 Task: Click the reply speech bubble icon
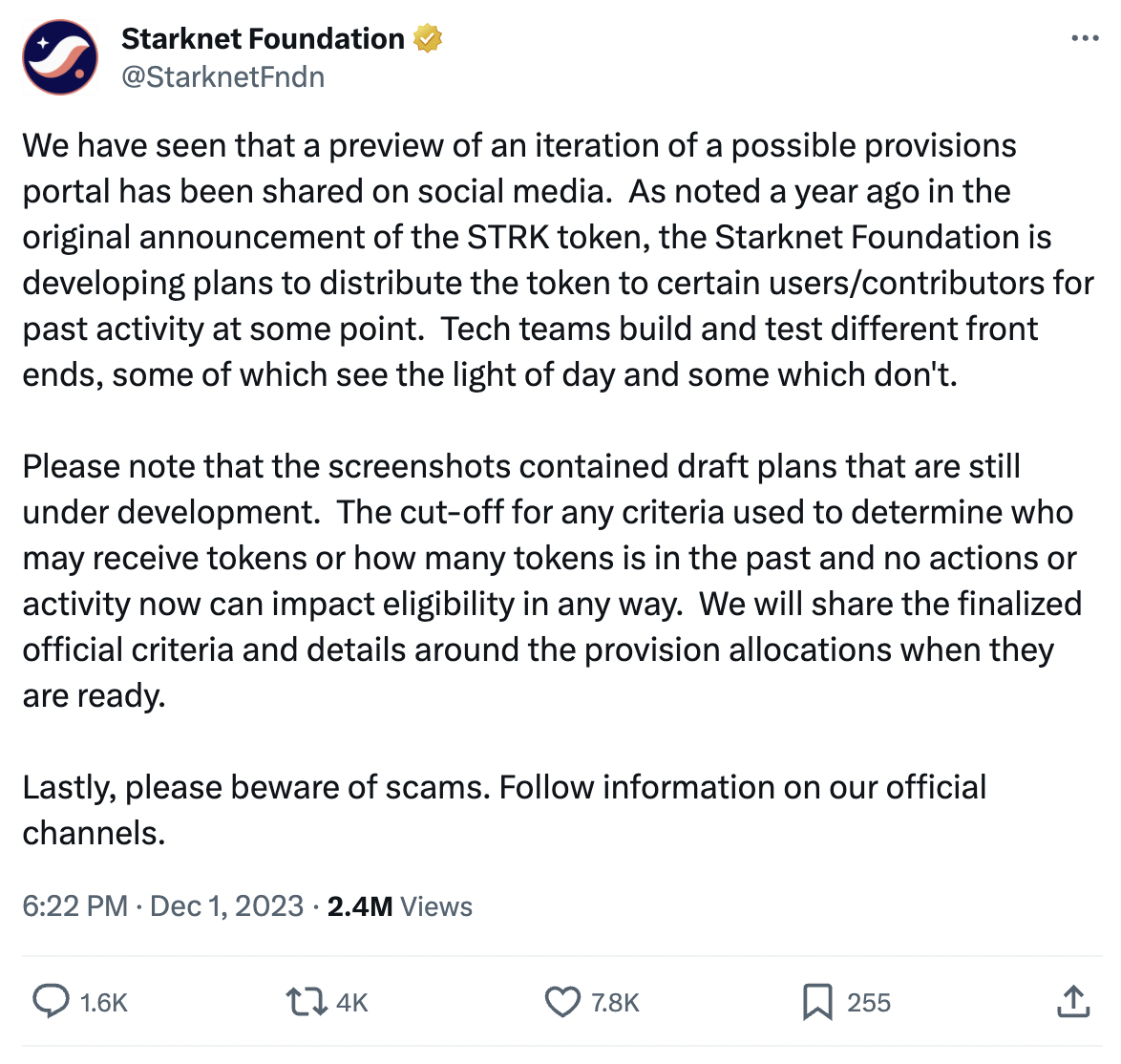(x=52, y=1001)
